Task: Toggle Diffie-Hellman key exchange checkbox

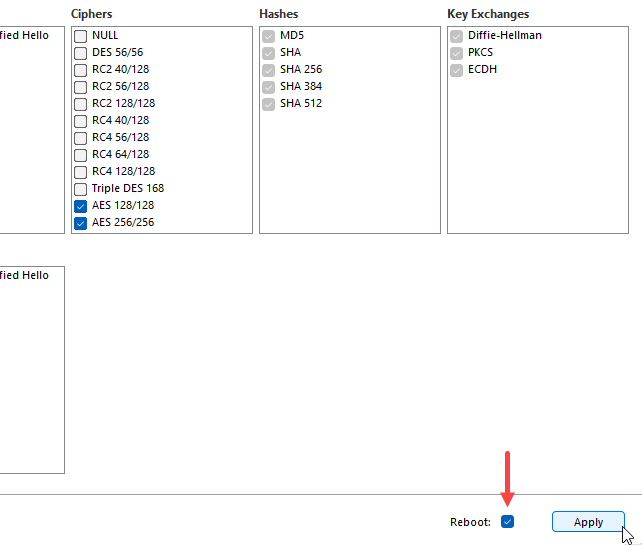Action: point(457,35)
